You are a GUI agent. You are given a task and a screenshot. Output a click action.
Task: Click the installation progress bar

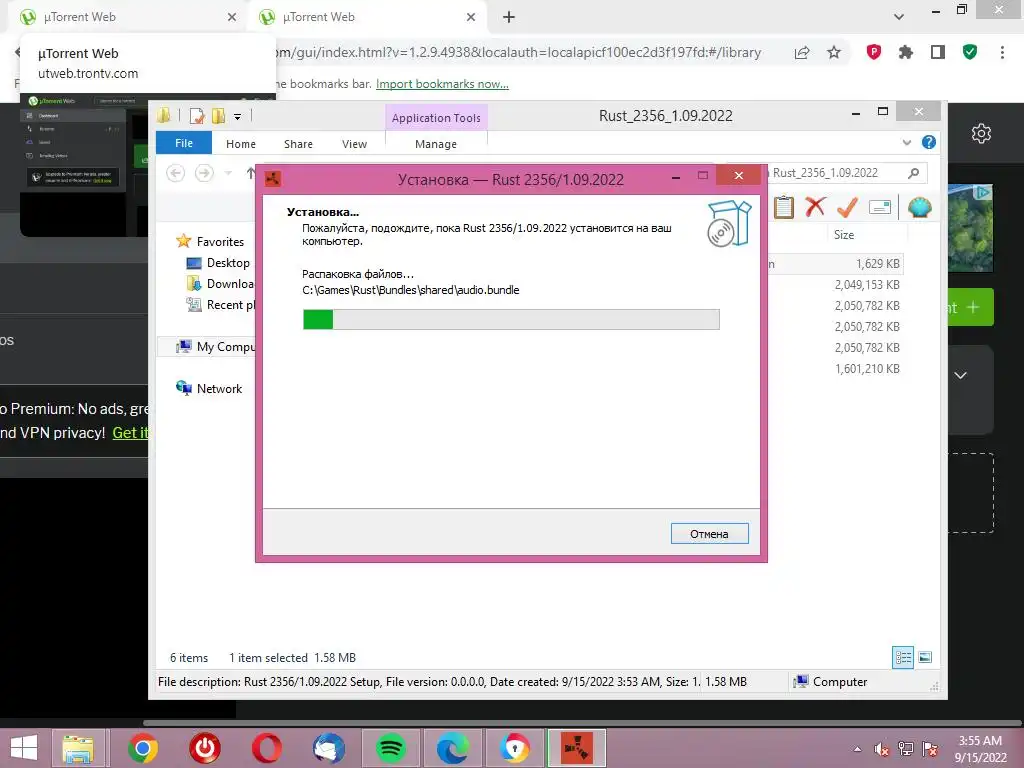point(511,319)
